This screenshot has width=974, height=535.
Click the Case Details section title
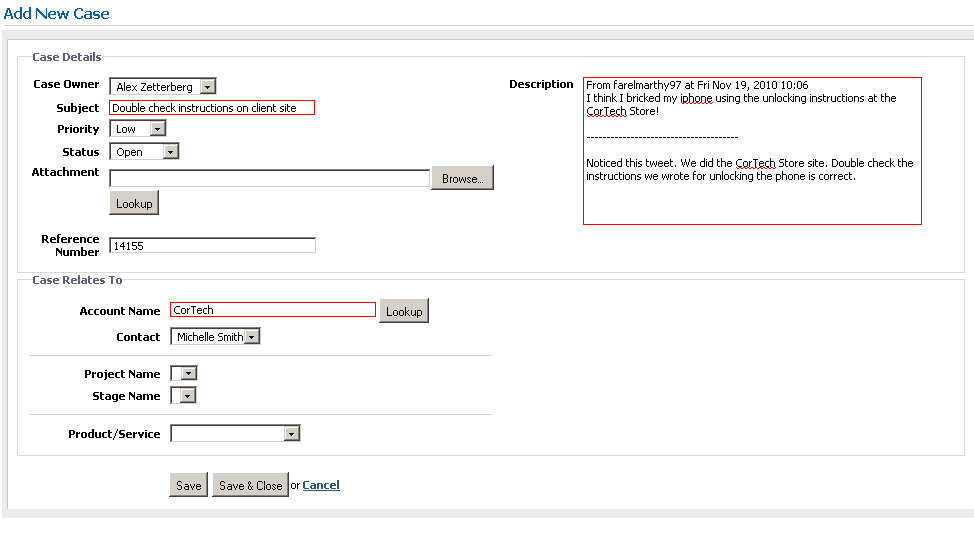[x=66, y=57]
